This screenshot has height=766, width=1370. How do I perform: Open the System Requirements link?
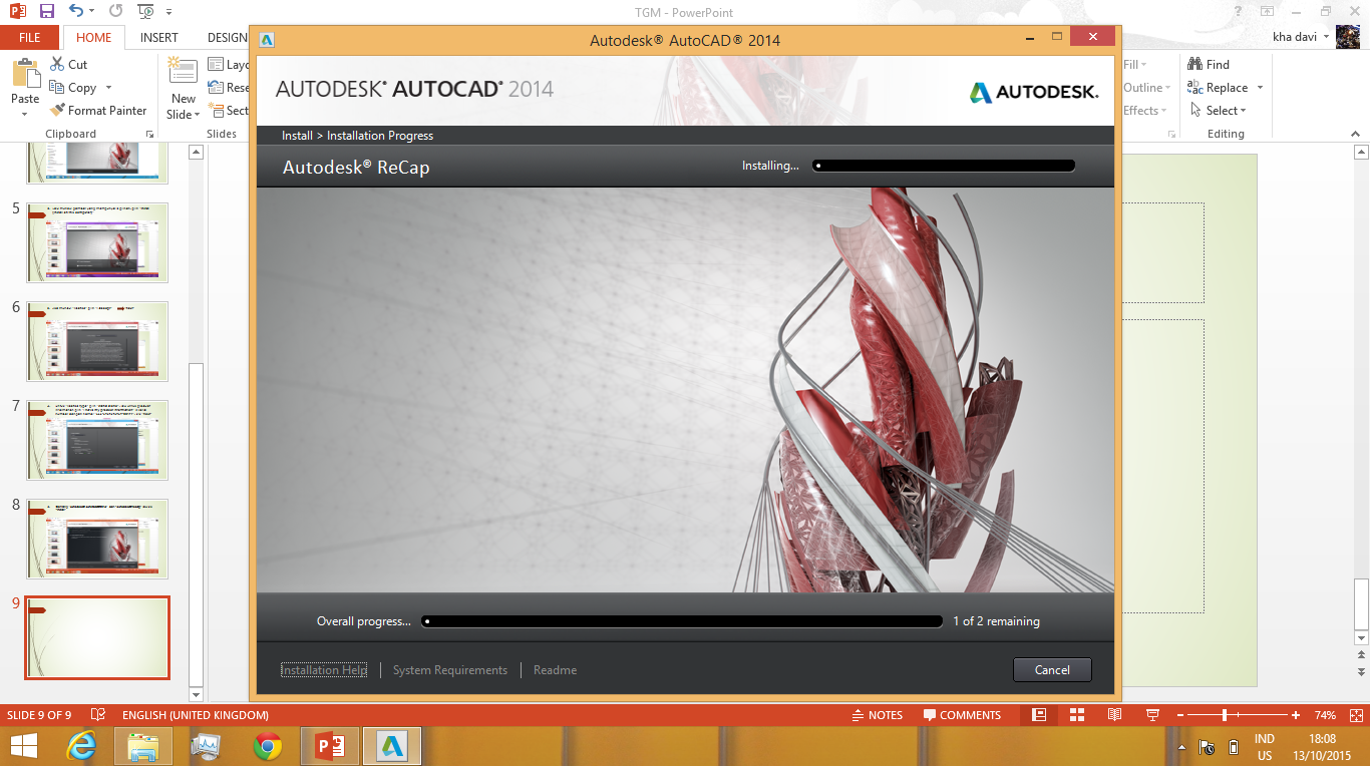tap(449, 669)
